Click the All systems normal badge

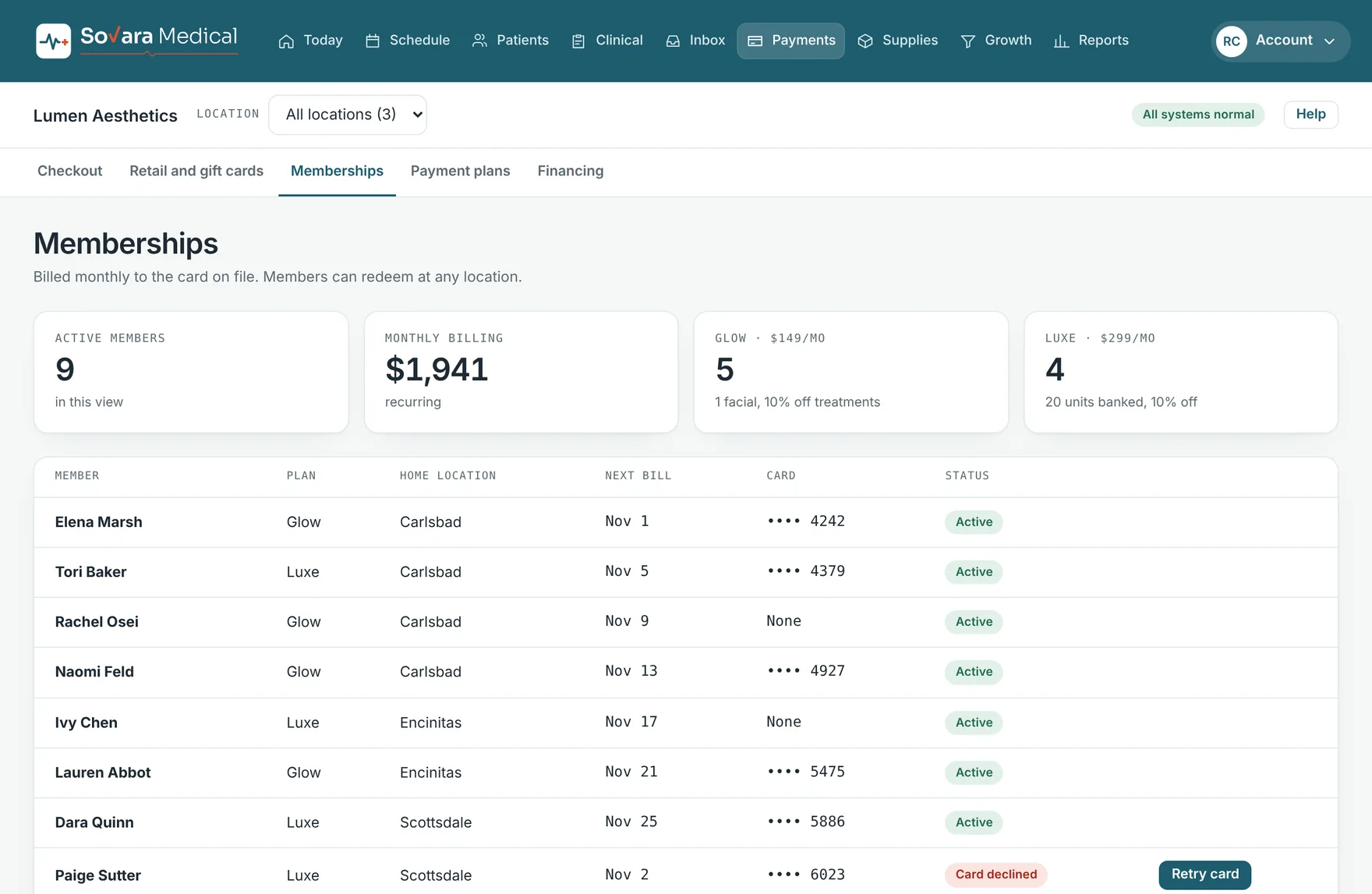pos(1198,115)
